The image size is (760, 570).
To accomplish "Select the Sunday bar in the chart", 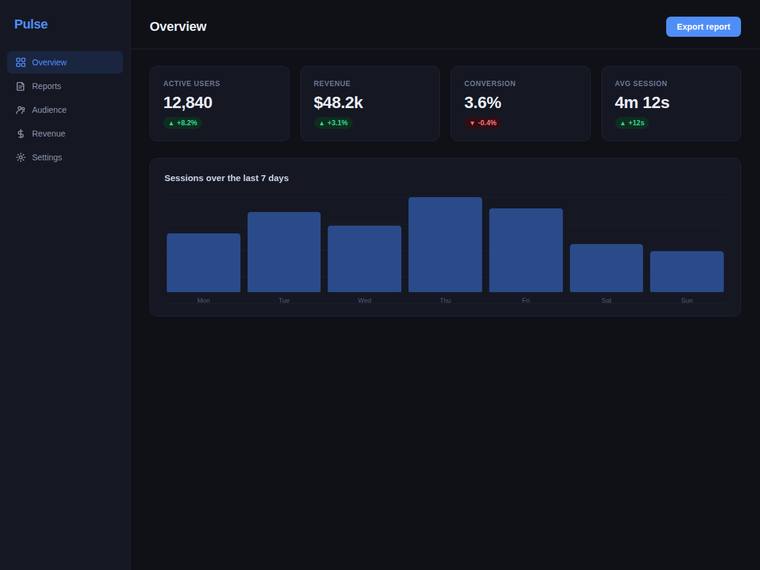I will (687, 271).
